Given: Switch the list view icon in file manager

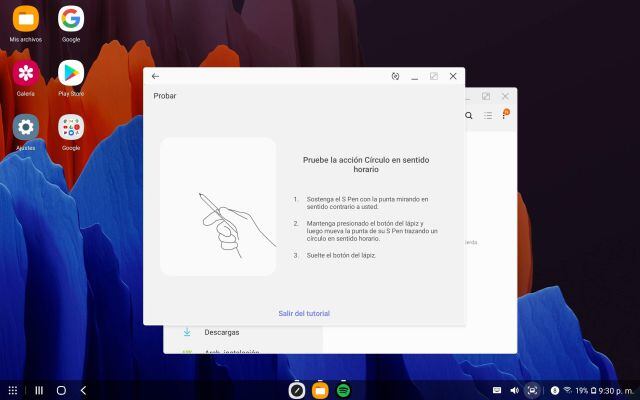Looking at the screenshot, I should (488, 116).
